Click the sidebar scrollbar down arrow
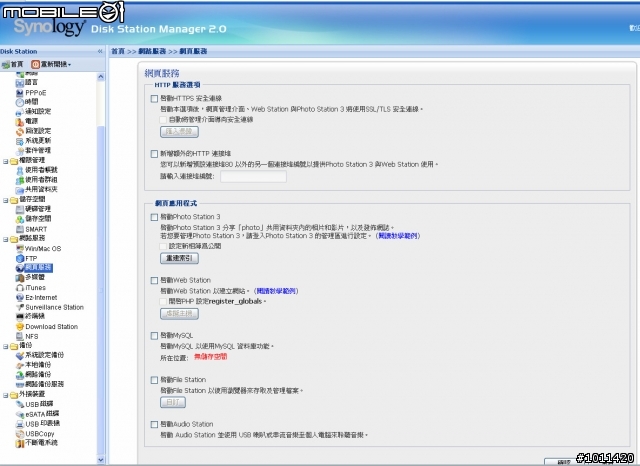 pyautogui.click(x=101, y=460)
